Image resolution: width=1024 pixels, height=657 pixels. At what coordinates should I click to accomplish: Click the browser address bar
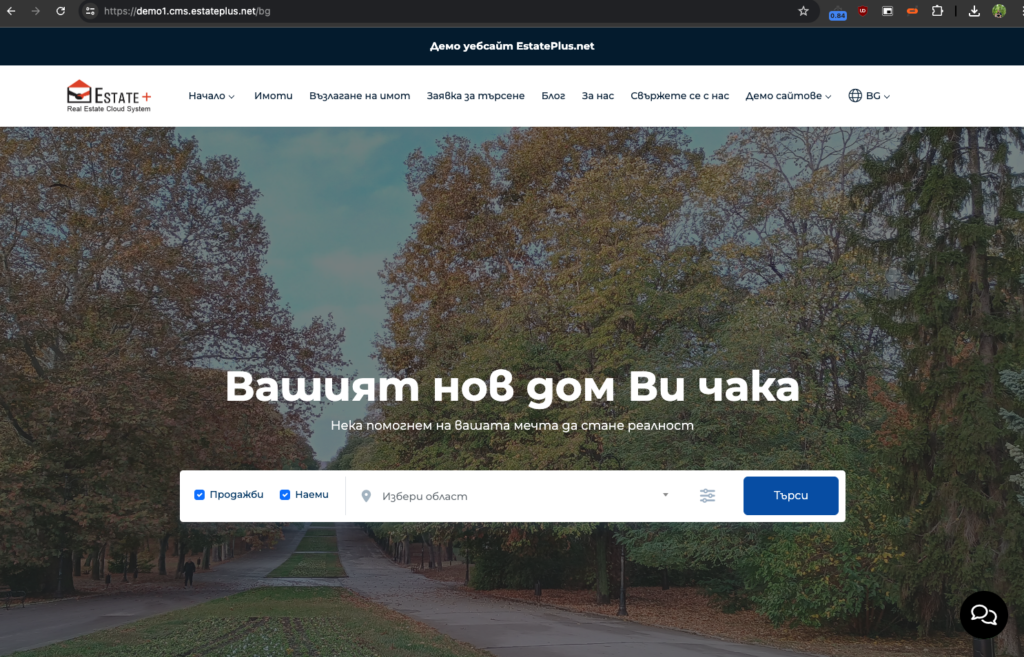(200, 12)
